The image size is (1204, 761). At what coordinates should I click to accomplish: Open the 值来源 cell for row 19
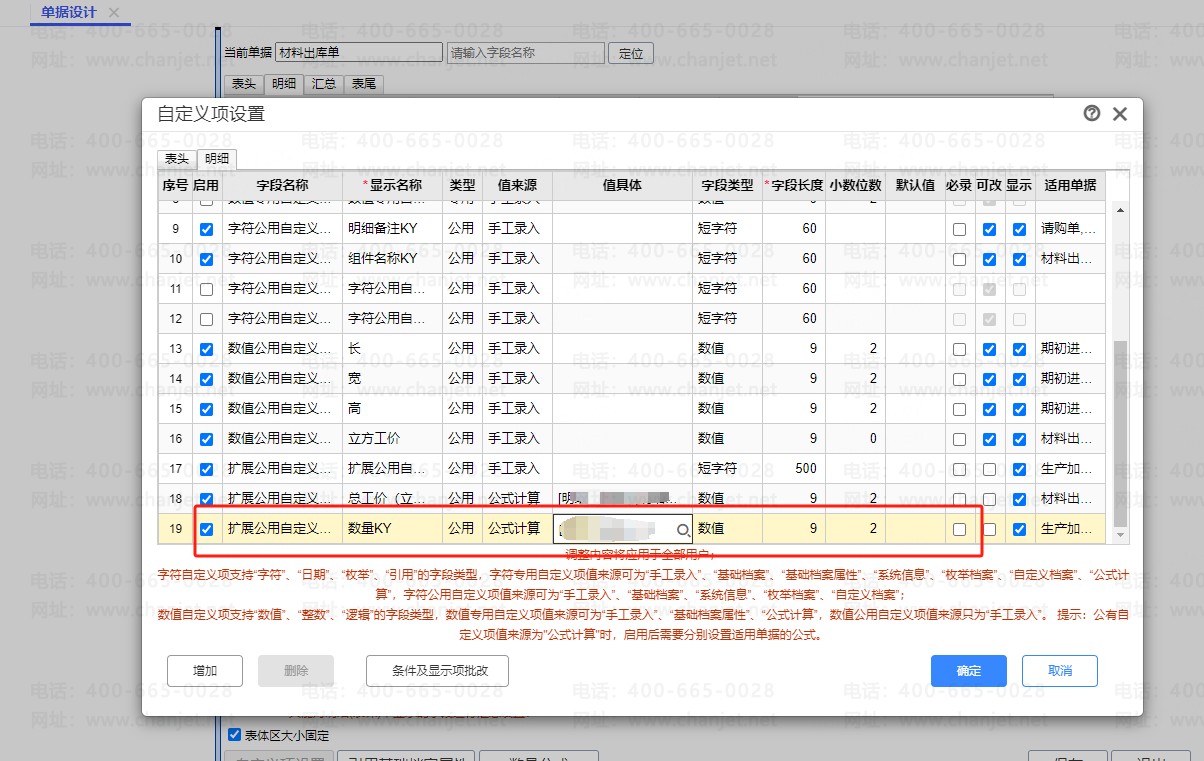pyautogui.click(x=514, y=529)
